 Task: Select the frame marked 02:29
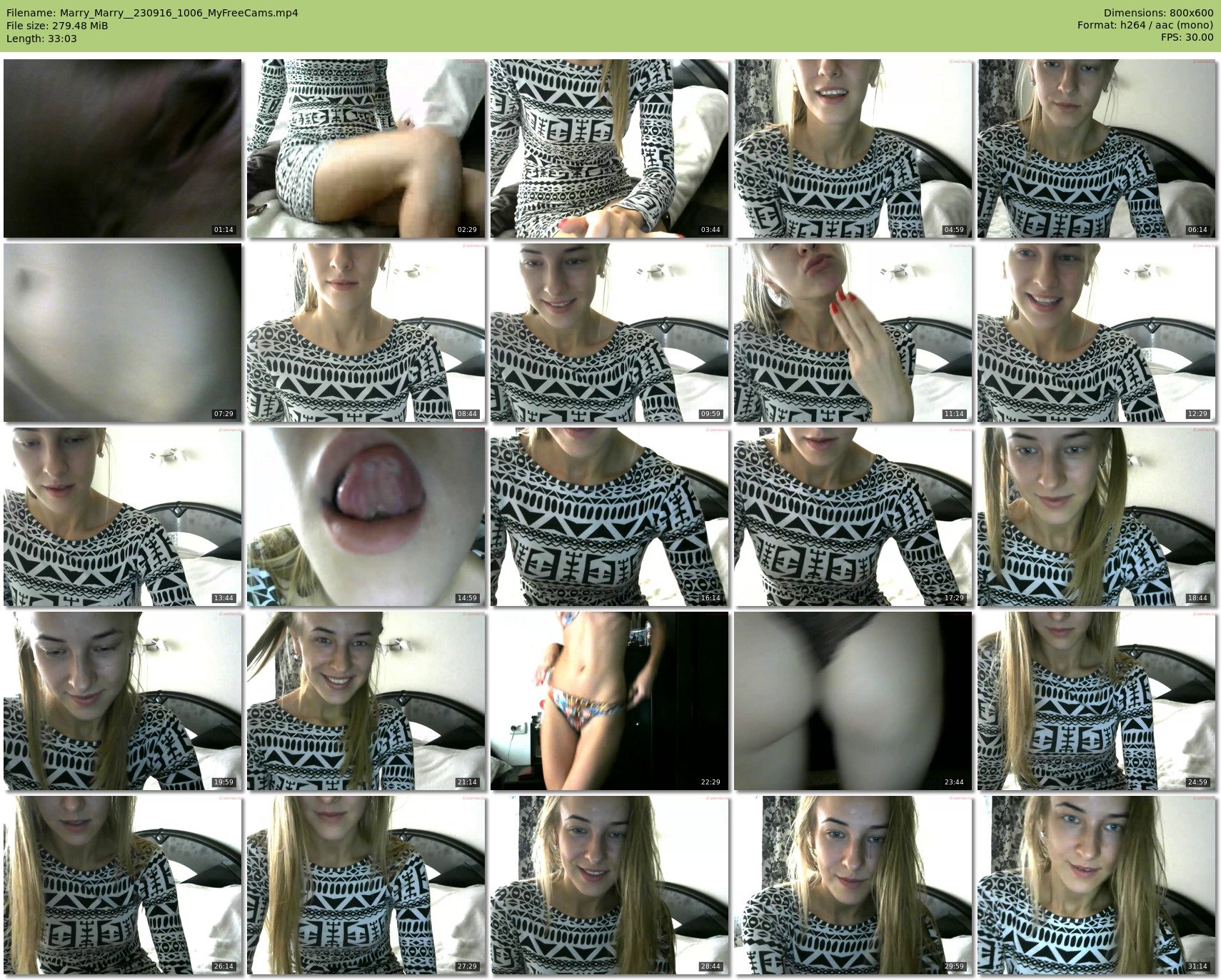pyautogui.click(x=366, y=148)
